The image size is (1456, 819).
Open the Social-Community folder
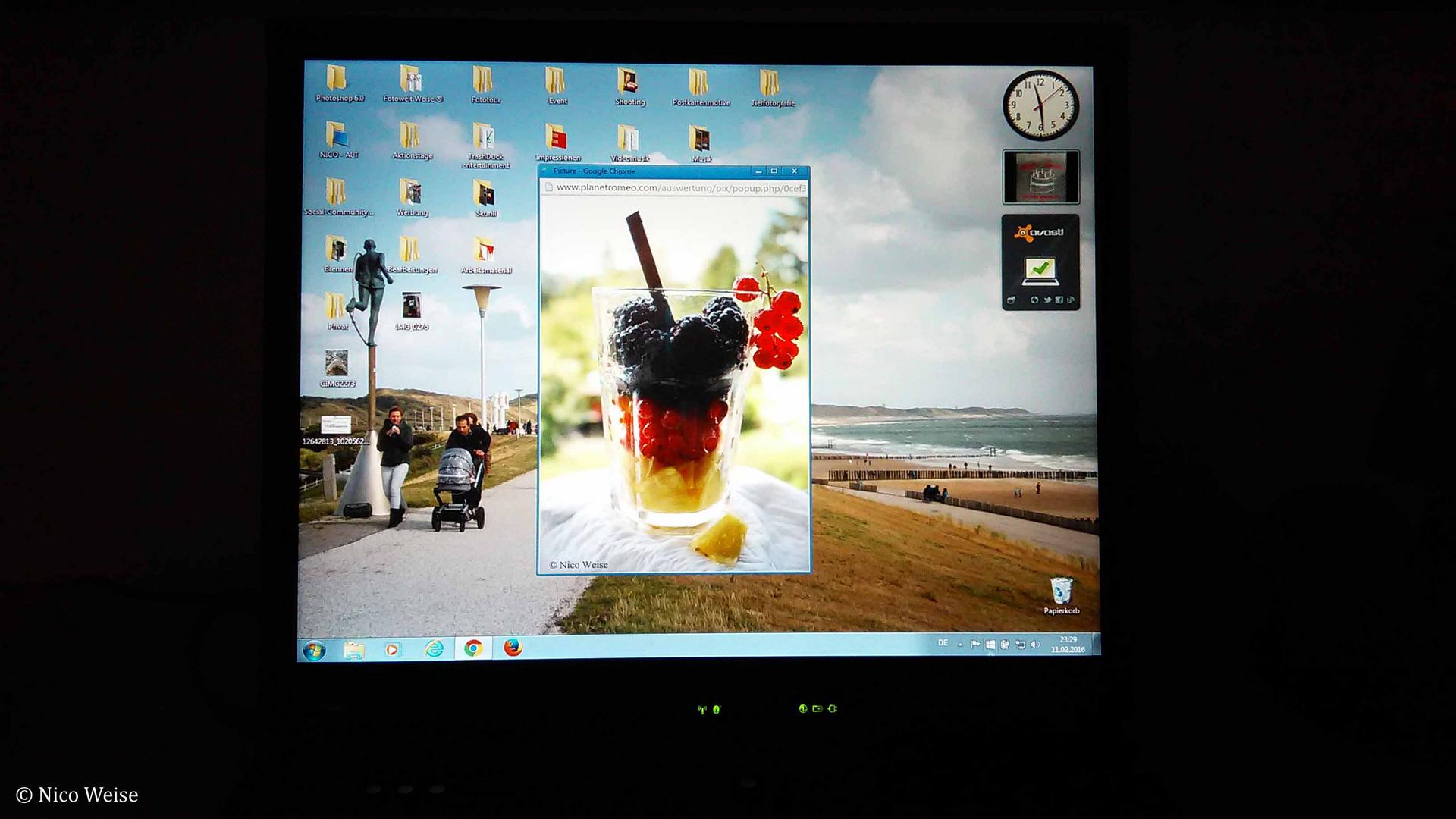pyautogui.click(x=337, y=197)
